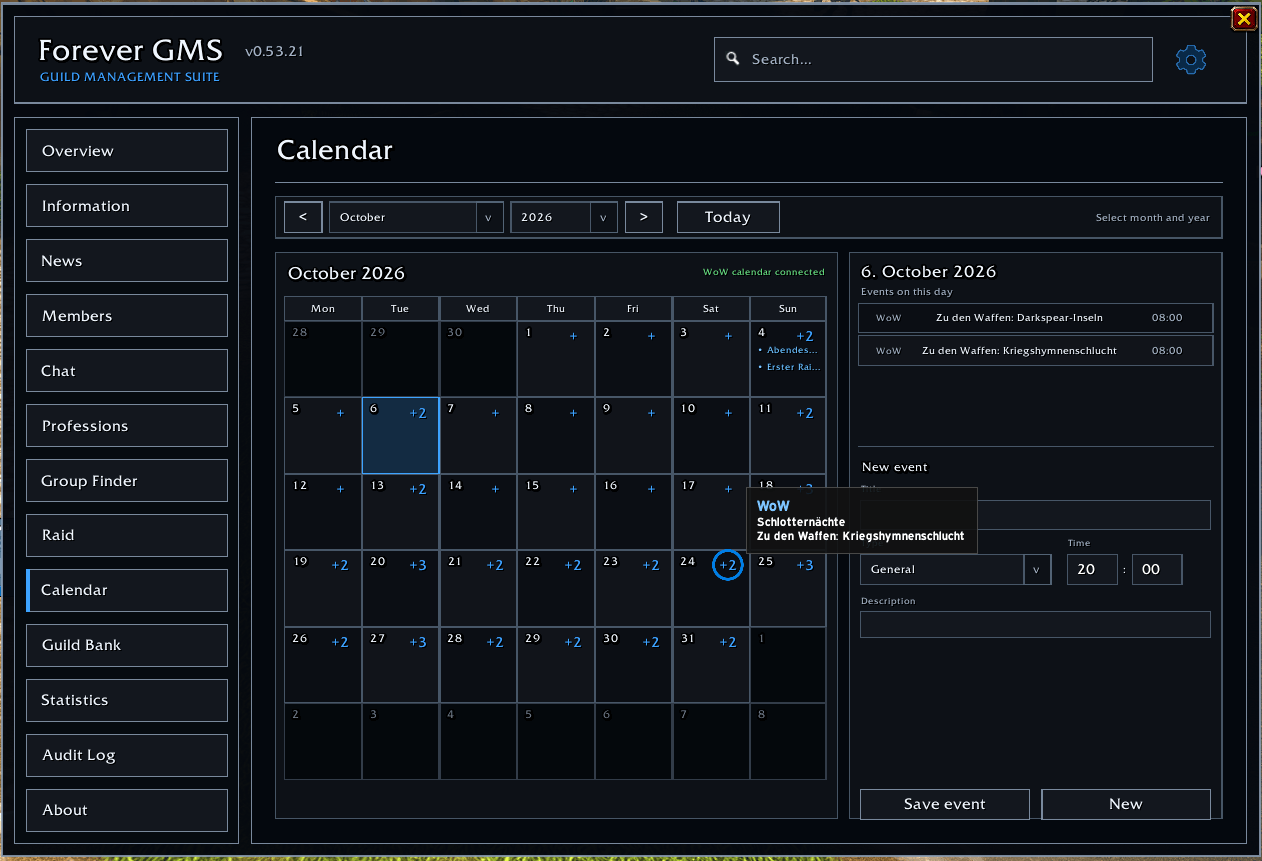Select the October 26 day cell
This screenshot has width=1262, height=861.
point(323,665)
